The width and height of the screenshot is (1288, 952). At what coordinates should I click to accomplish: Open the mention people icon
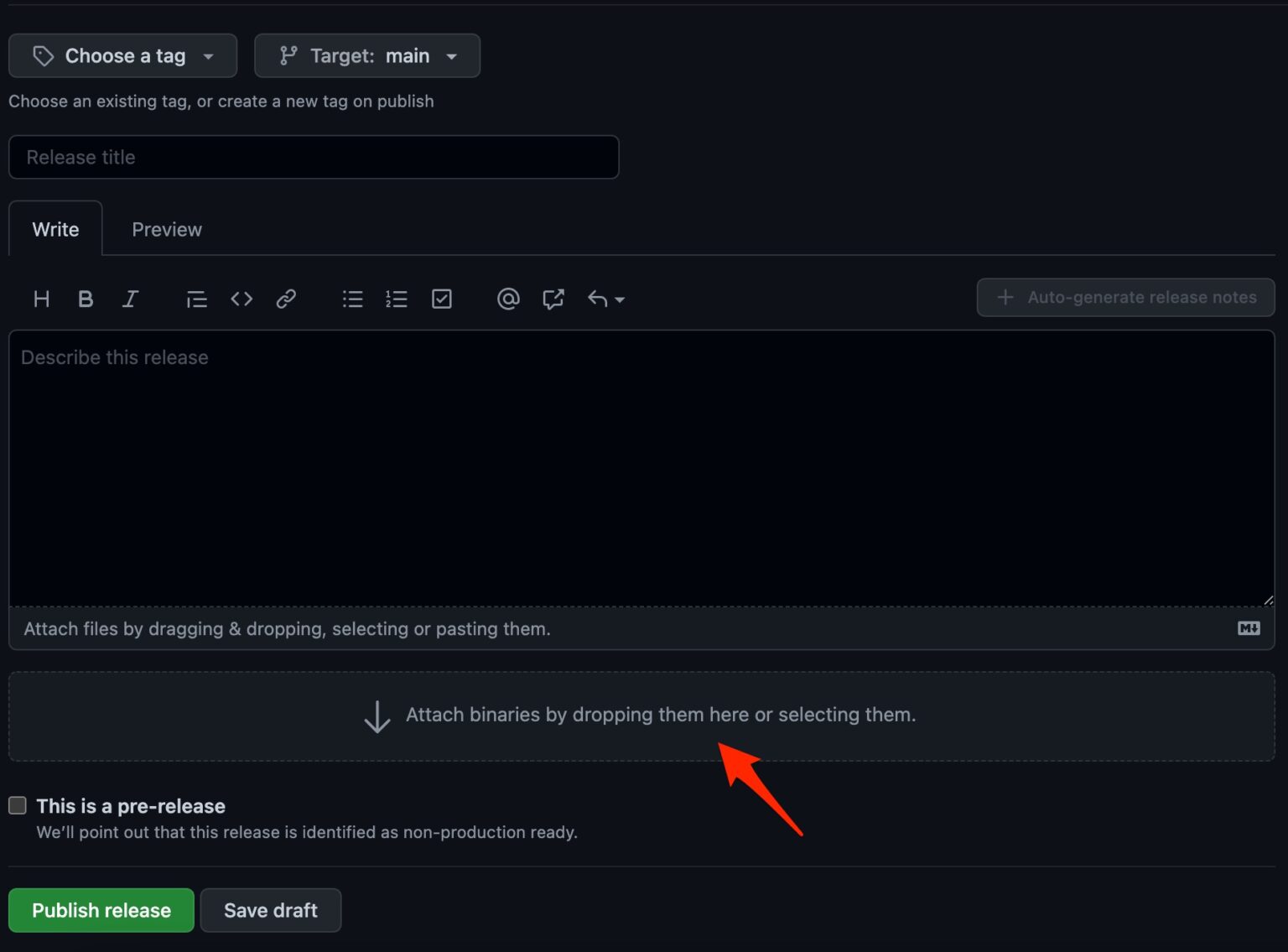point(508,299)
